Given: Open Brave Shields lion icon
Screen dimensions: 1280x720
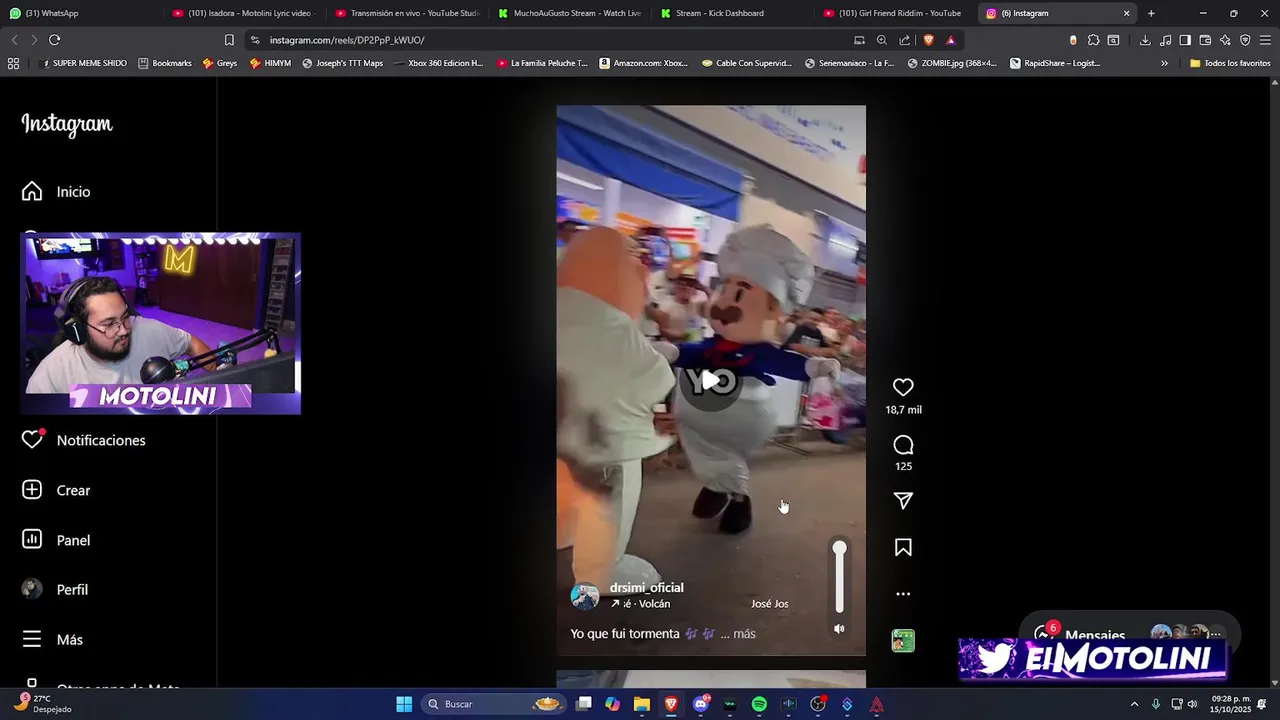Looking at the screenshot, I should click(929, 40).
